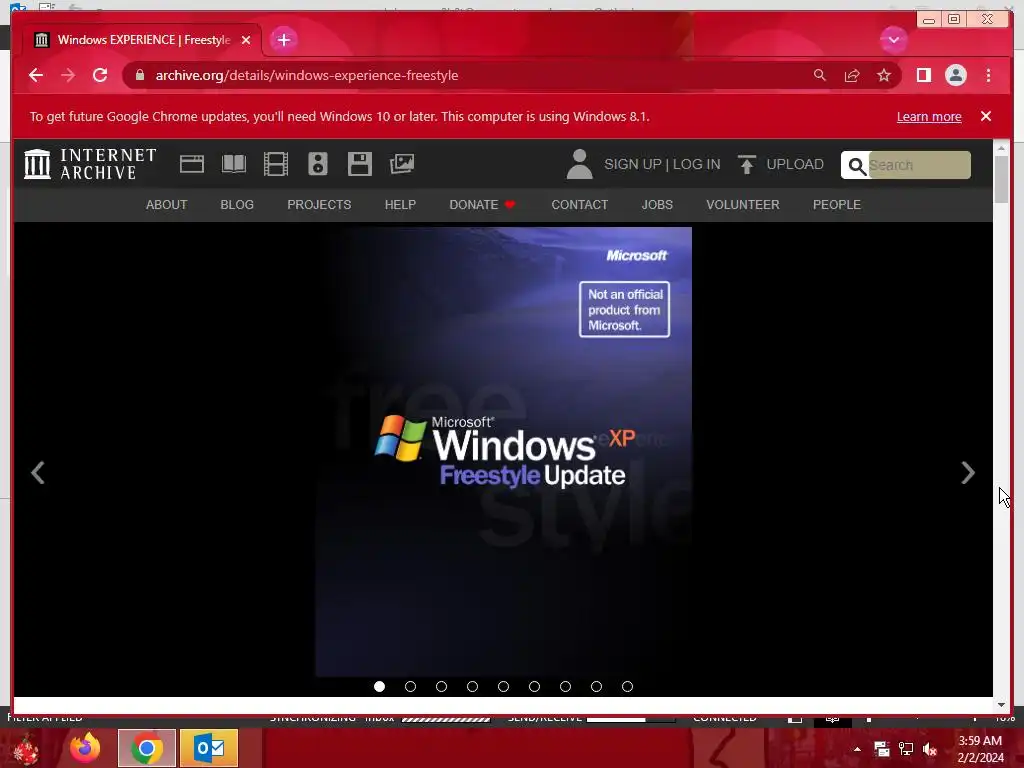The image size is (1024, 768).
Task: Open a new tab with plus button
Action: [x=283, y=40]
